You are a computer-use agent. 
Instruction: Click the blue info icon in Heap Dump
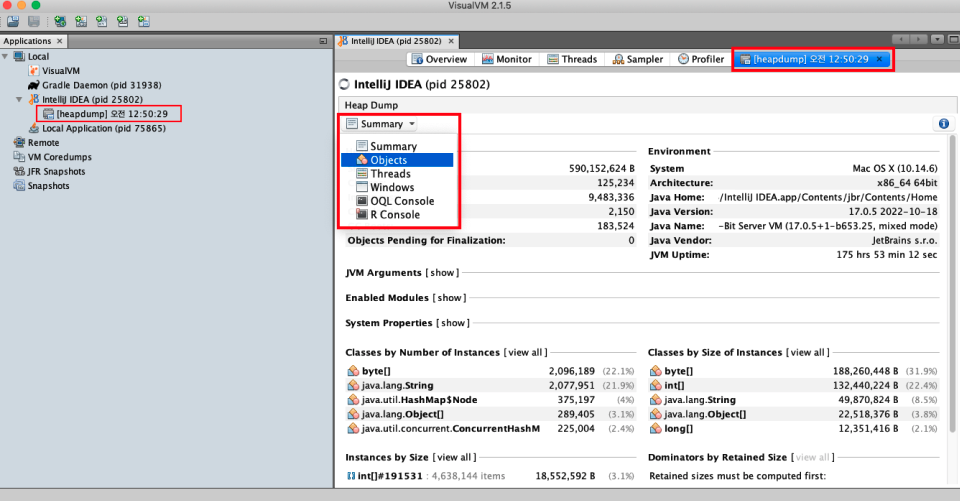click(x=943, y=124)
